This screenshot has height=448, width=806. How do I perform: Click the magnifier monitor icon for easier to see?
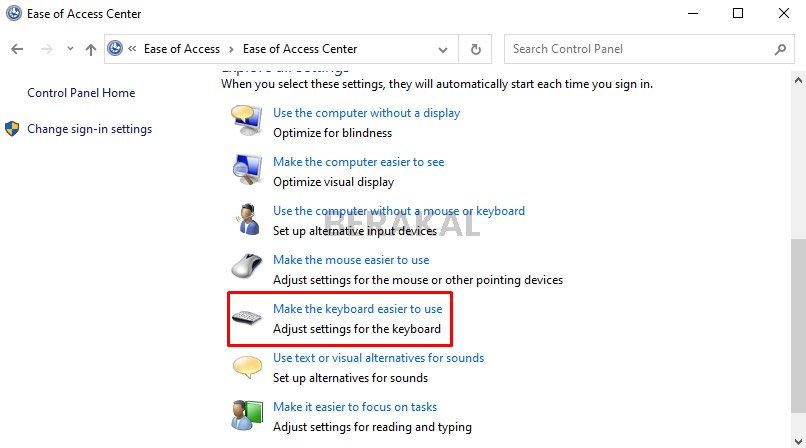point(247,169)
